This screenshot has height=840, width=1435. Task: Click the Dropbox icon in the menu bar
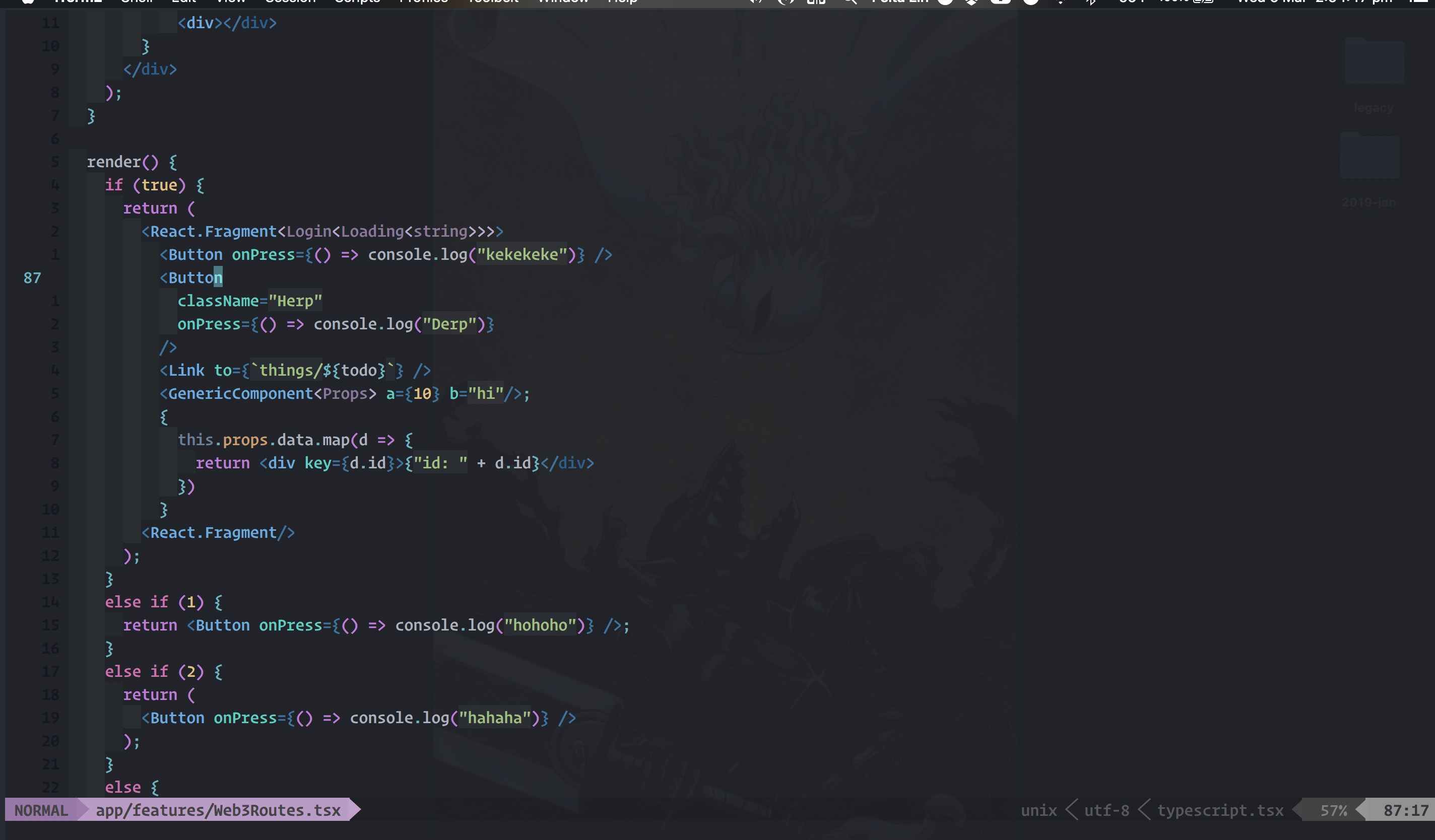pos(972,2)
